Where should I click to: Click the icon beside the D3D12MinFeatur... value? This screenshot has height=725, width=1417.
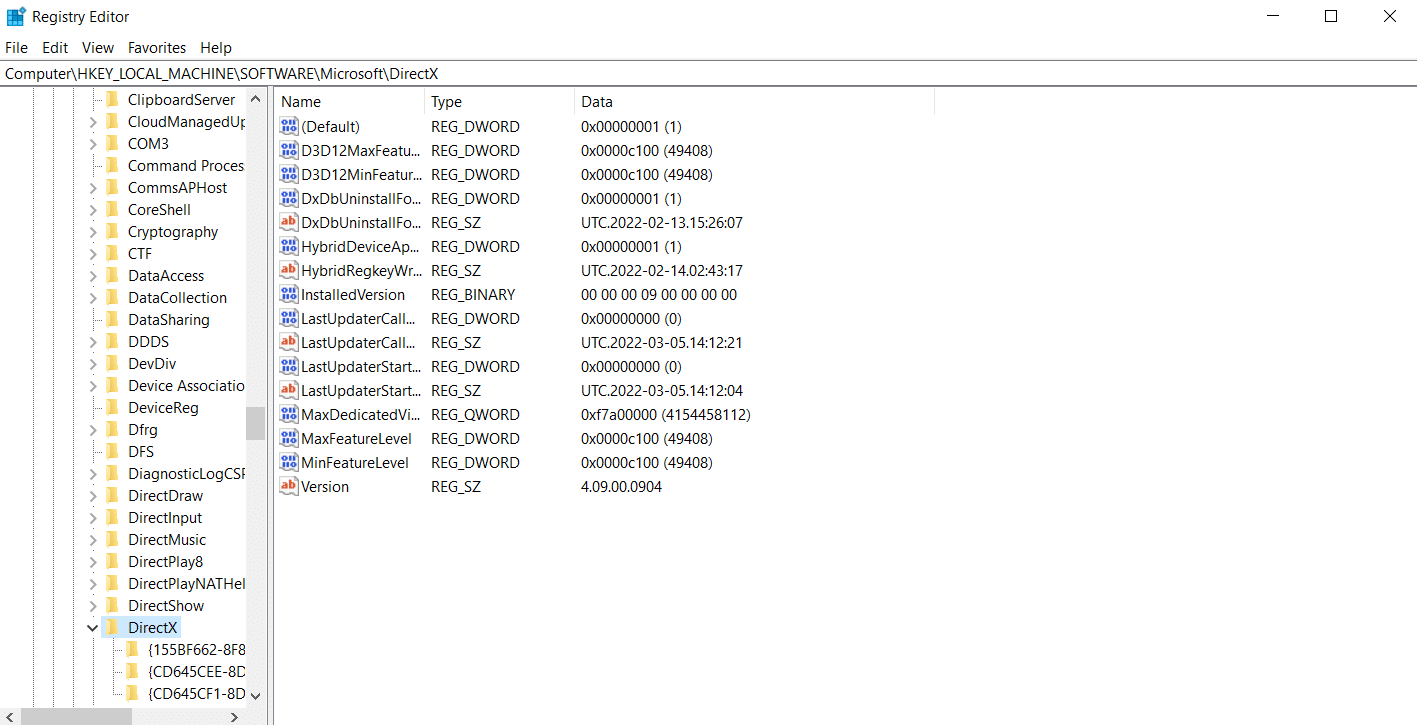(289, 175)
